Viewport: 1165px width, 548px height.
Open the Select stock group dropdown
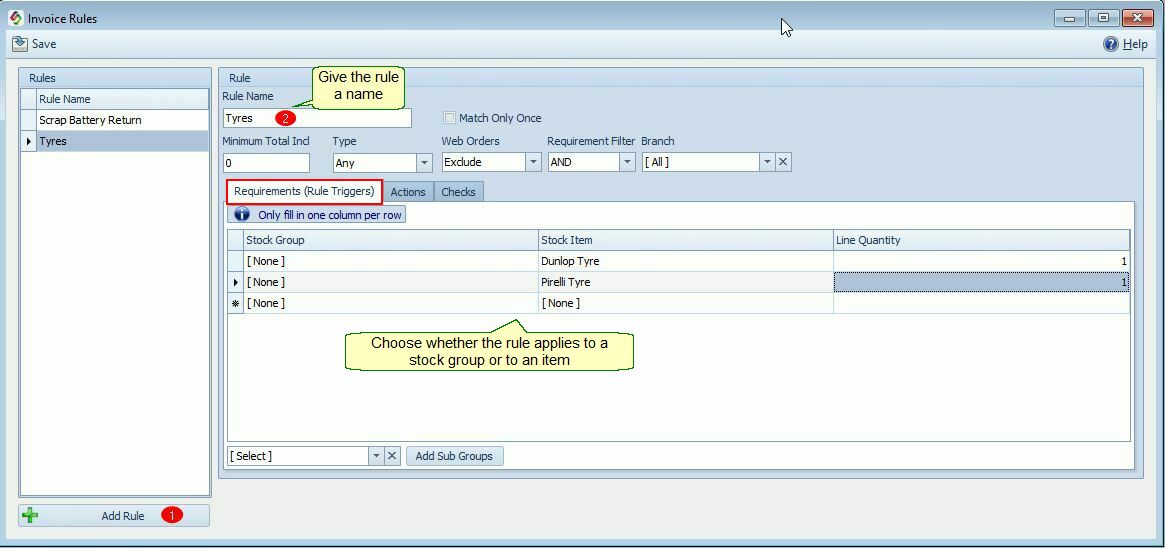[x=377, y=456]
